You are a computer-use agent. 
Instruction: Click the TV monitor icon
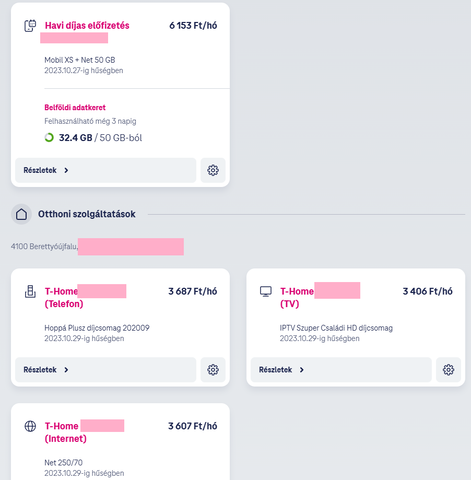pyautogui.click(x=266, y=292)
